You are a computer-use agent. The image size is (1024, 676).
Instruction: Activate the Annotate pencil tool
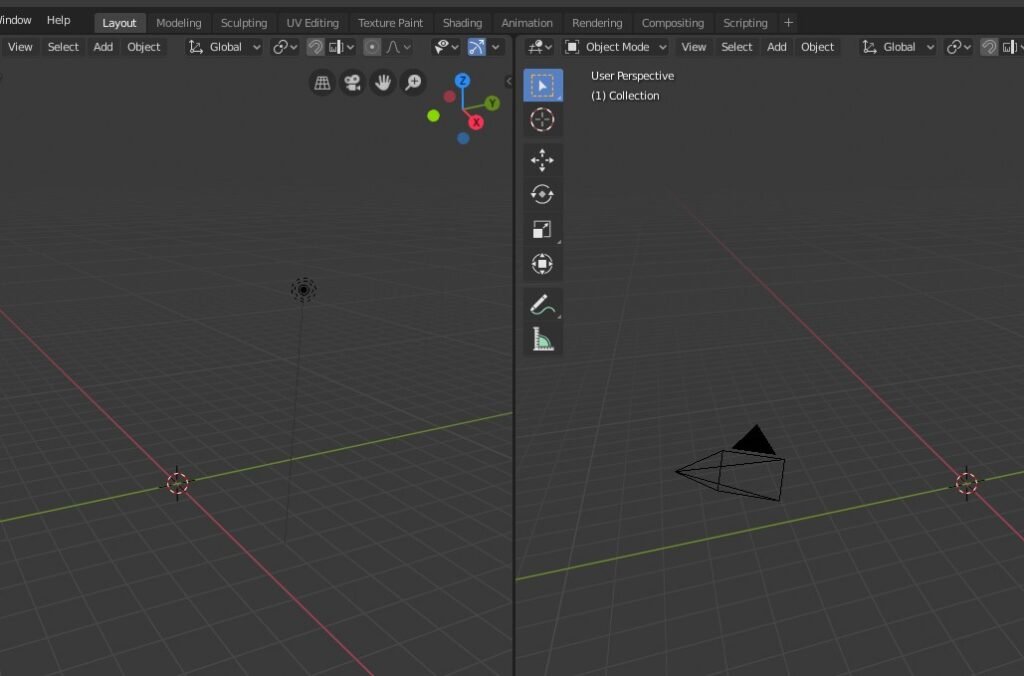[542, 305]
